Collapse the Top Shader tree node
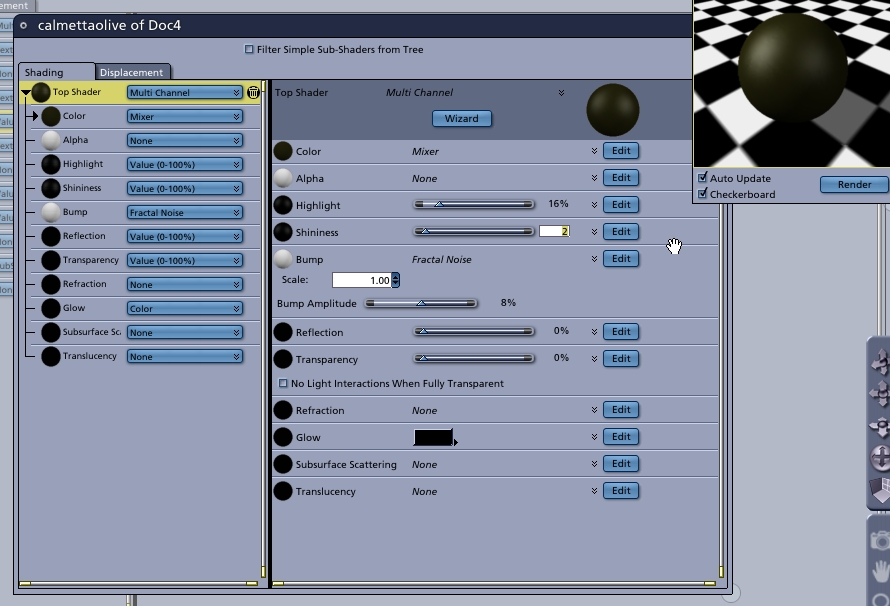 [26, 93]
